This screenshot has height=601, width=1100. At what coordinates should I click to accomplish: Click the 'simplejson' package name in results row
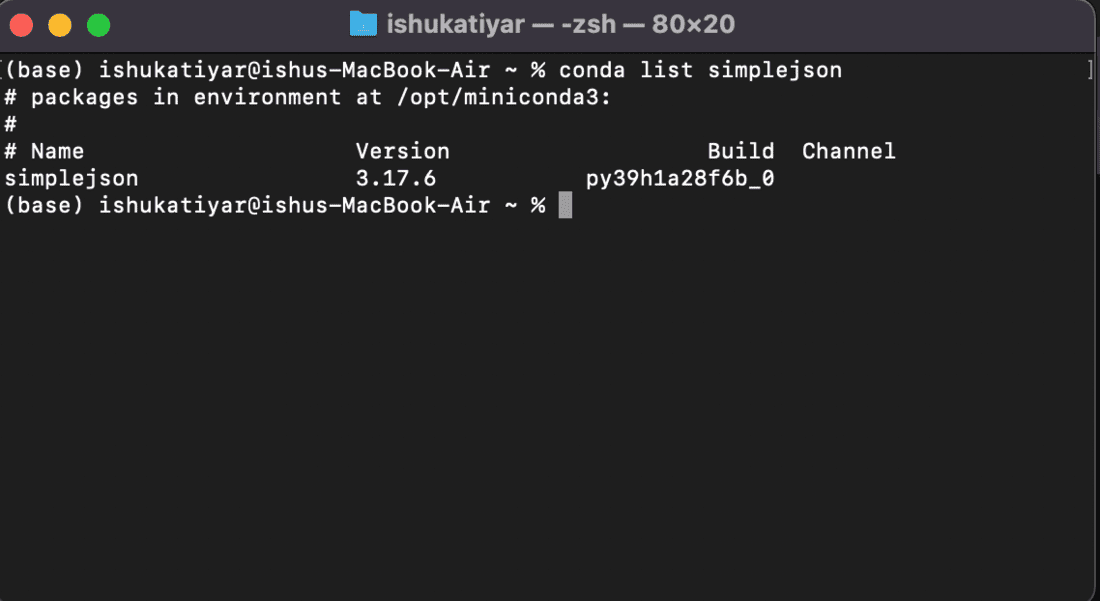72,179
